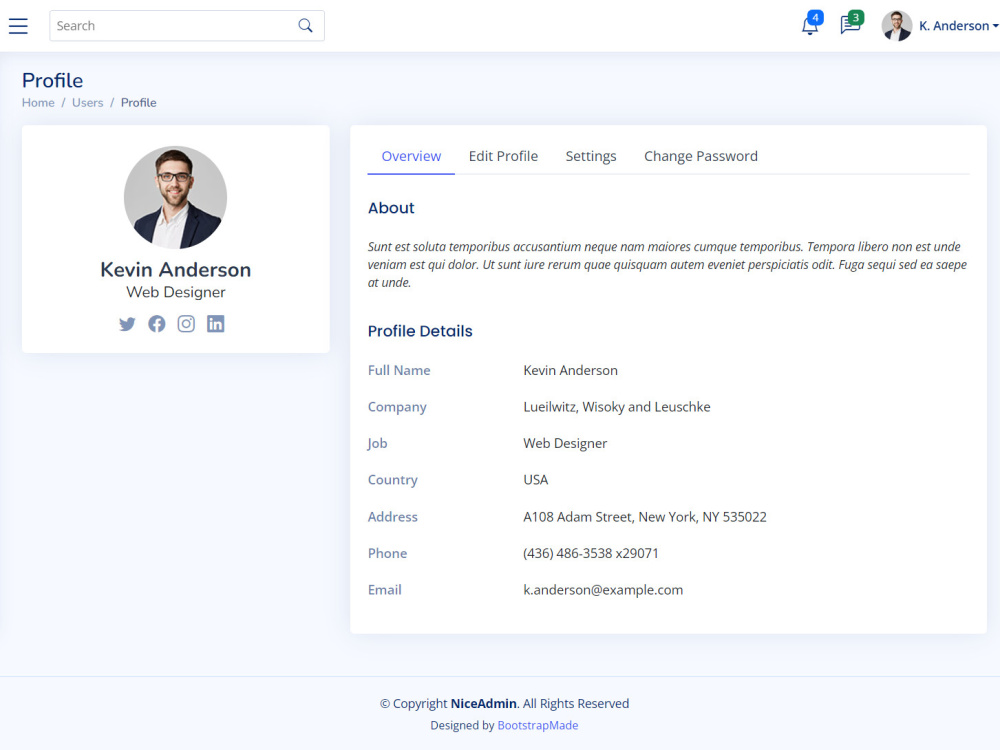Go to the Change Password tab
This screenshot has width=1000, height=750.
[701, 156]
